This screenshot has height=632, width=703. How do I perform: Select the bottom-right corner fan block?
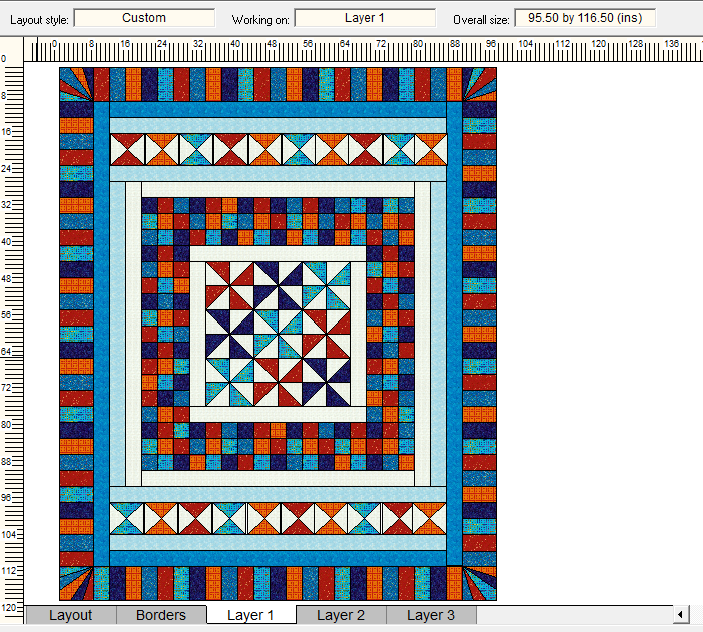pos(479,583)
